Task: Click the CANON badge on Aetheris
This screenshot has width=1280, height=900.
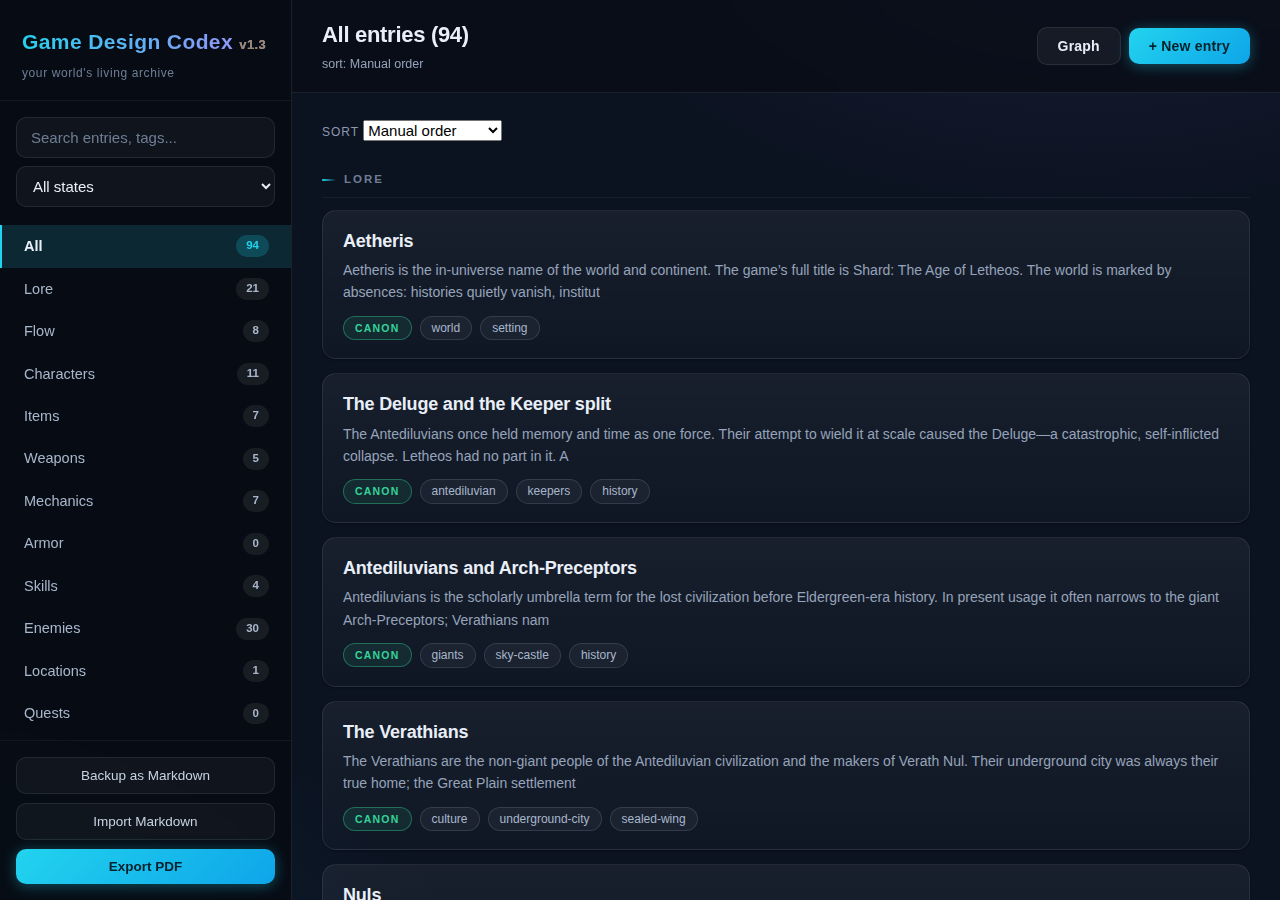Action: [377, 328]
